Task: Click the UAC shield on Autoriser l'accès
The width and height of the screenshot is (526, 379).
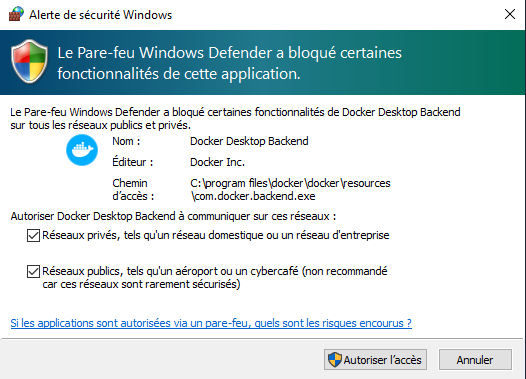Action: [334, 360]
